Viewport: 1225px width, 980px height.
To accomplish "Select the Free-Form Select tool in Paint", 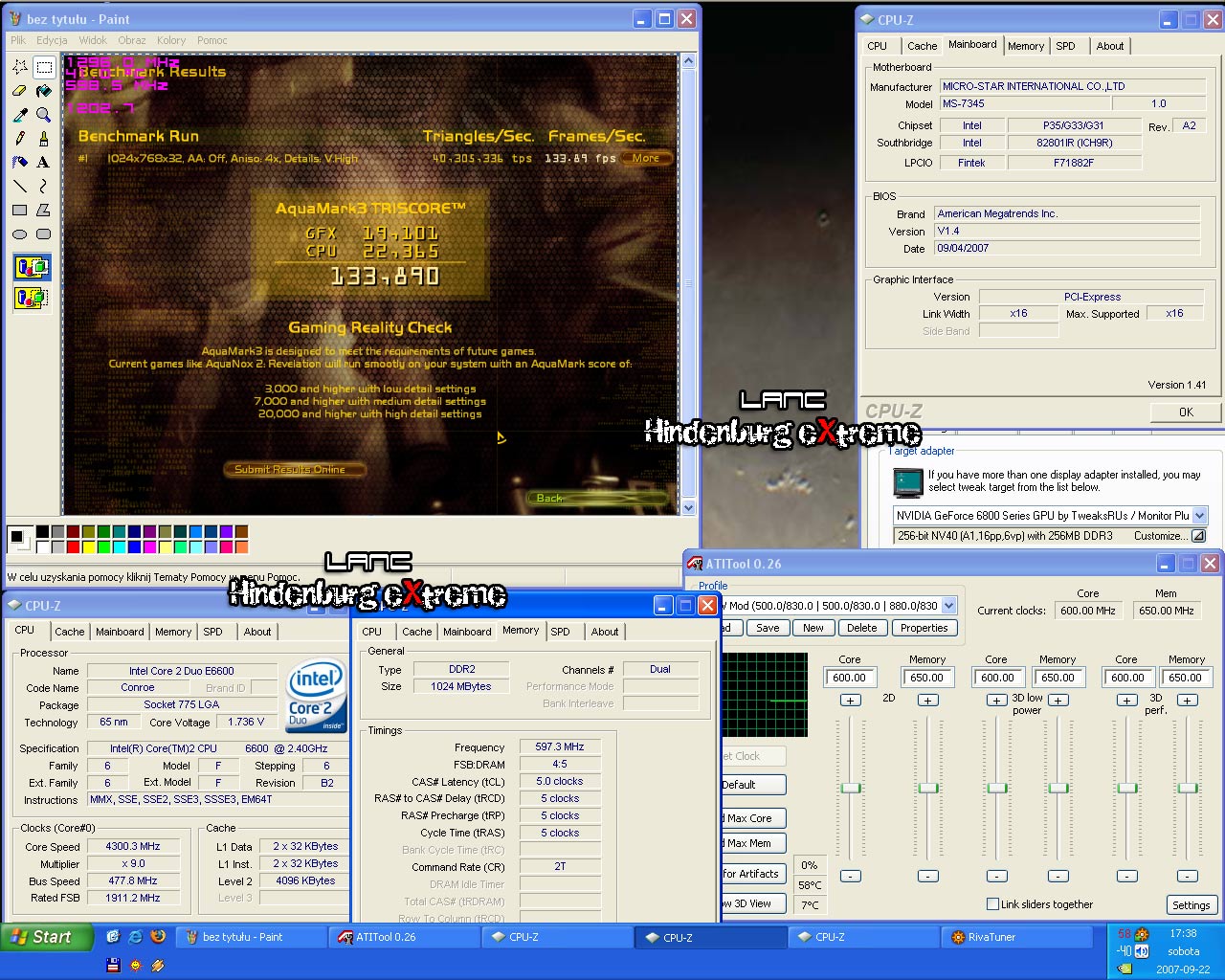I will [20, 67].
